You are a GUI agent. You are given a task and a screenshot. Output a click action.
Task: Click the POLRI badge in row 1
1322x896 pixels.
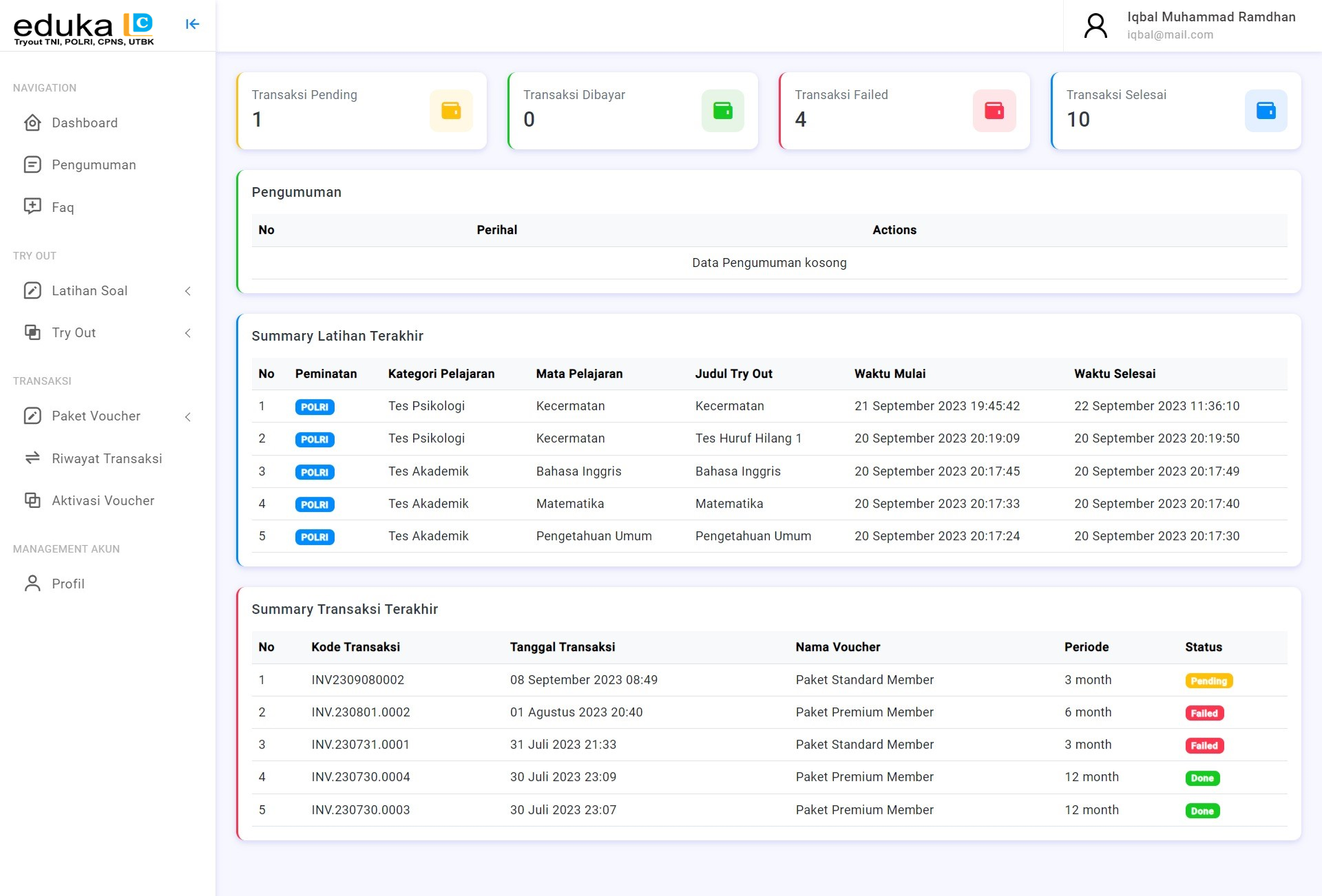(315, 407)
